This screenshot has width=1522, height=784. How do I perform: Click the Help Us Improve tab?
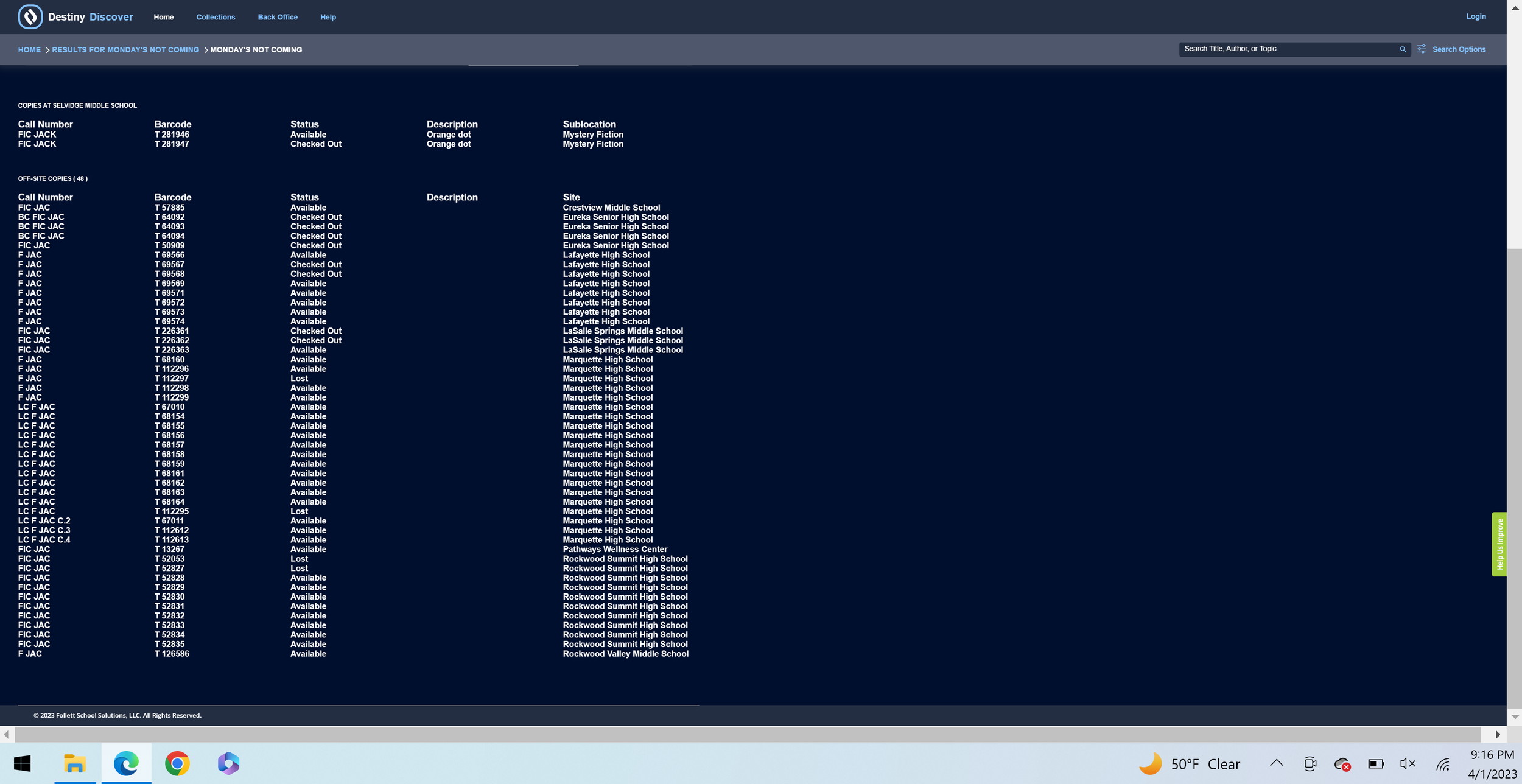[x=1499, y=544]
